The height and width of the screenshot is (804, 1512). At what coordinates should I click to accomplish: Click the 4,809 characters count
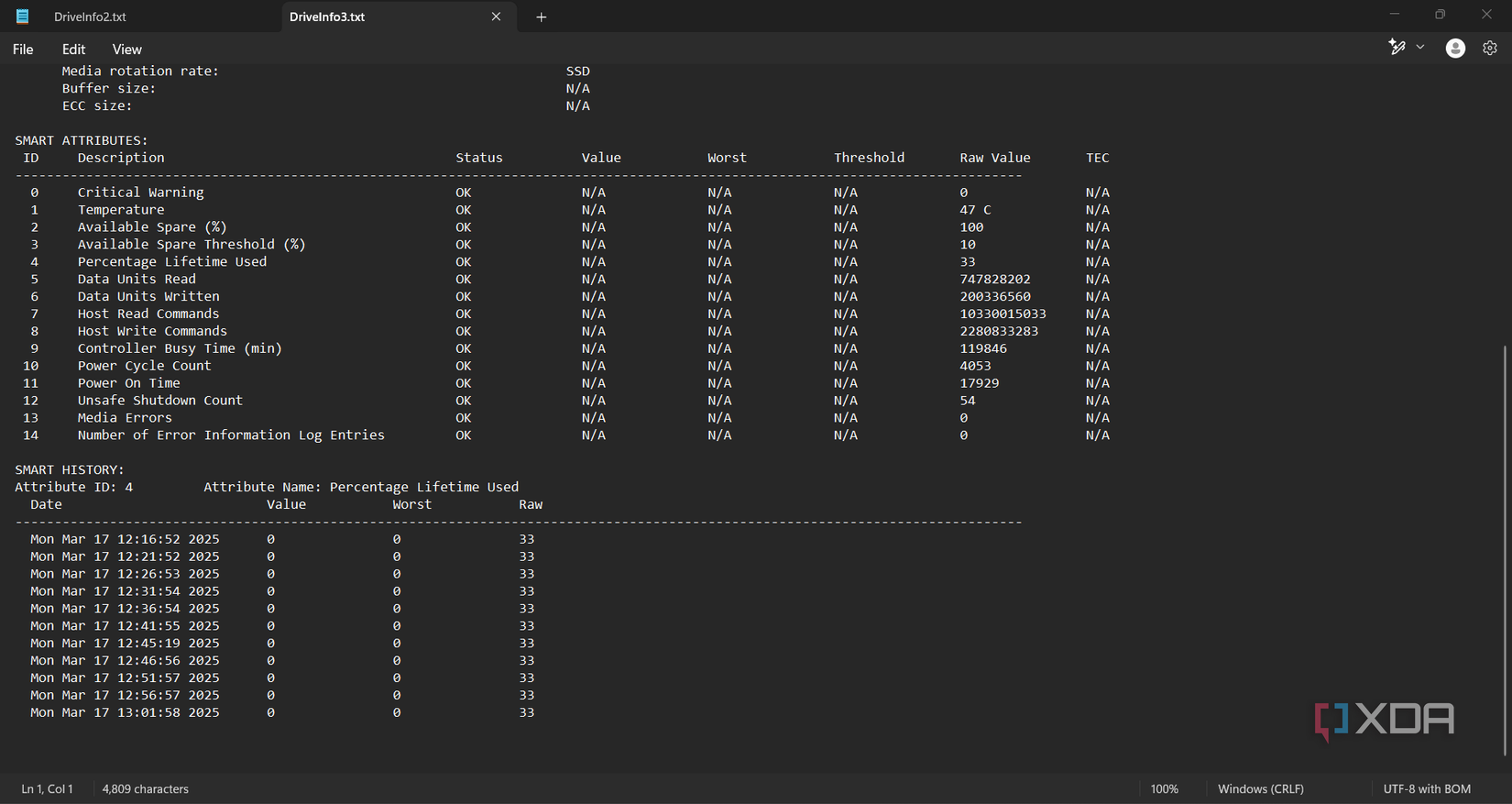tap(145, 788)
